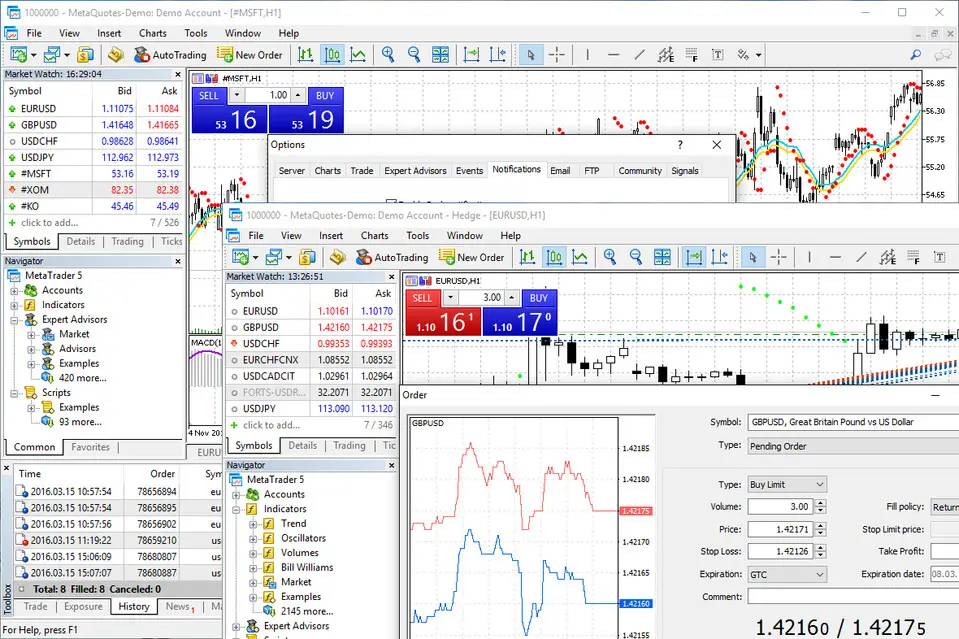The height and width of the screenshot is (639, 959).
Task: Select candlestick chart icon in EURUSD window toolbar
Action: [554, 257]
